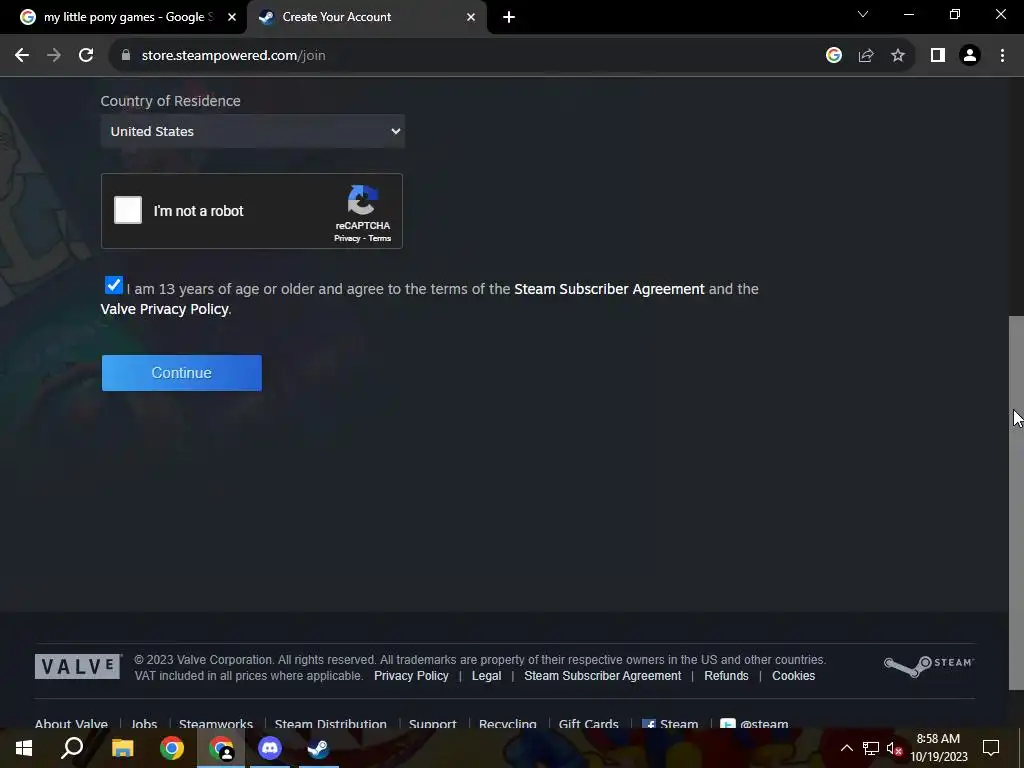Open the tab search chevron
This screenshot has height=768, width=1024.
coord(863,14)
